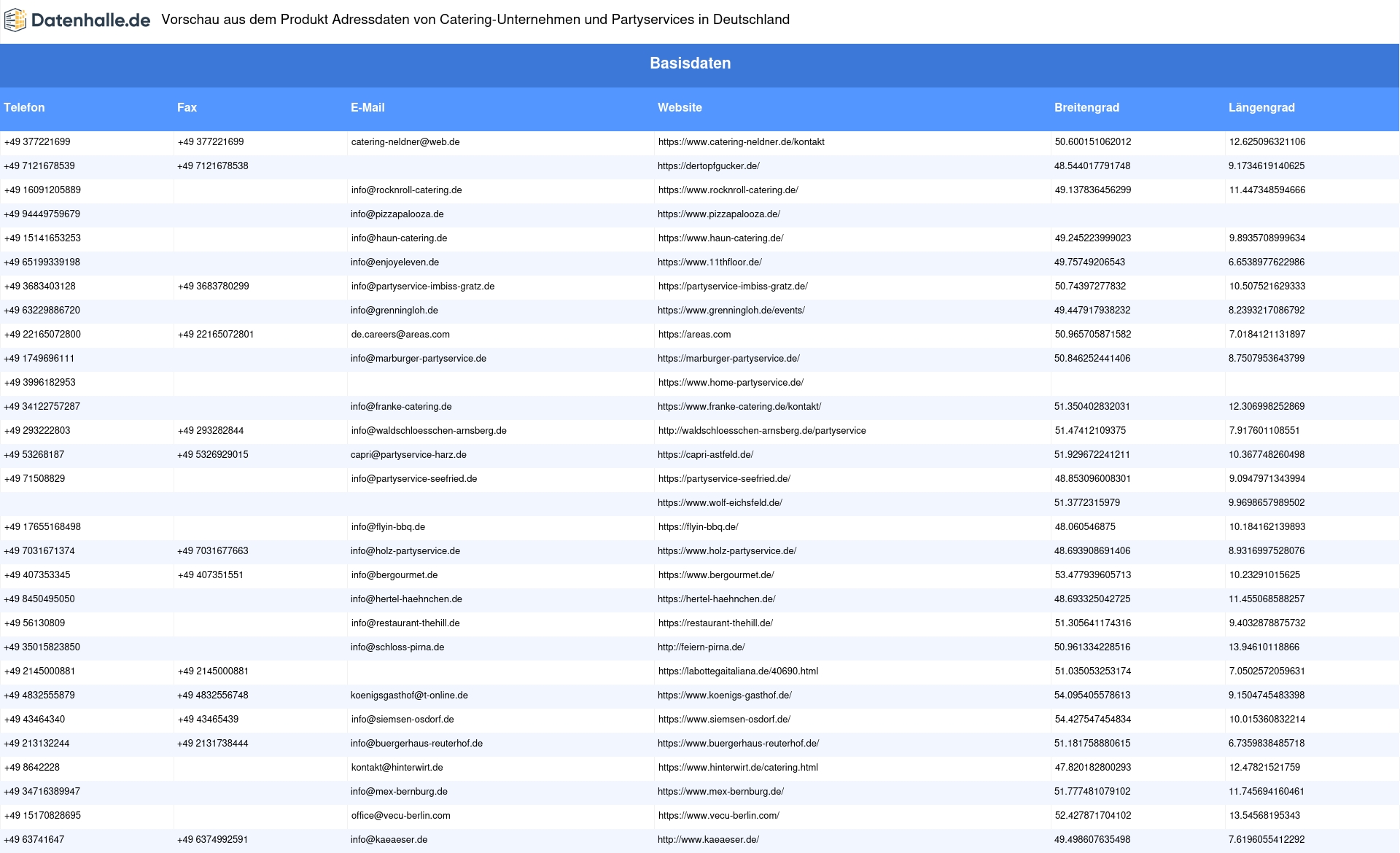Image resolution: width=1400 pixels, height=853 pixels.
Task: Open the https://areas.com link
Action: click(x=694, y=335)
